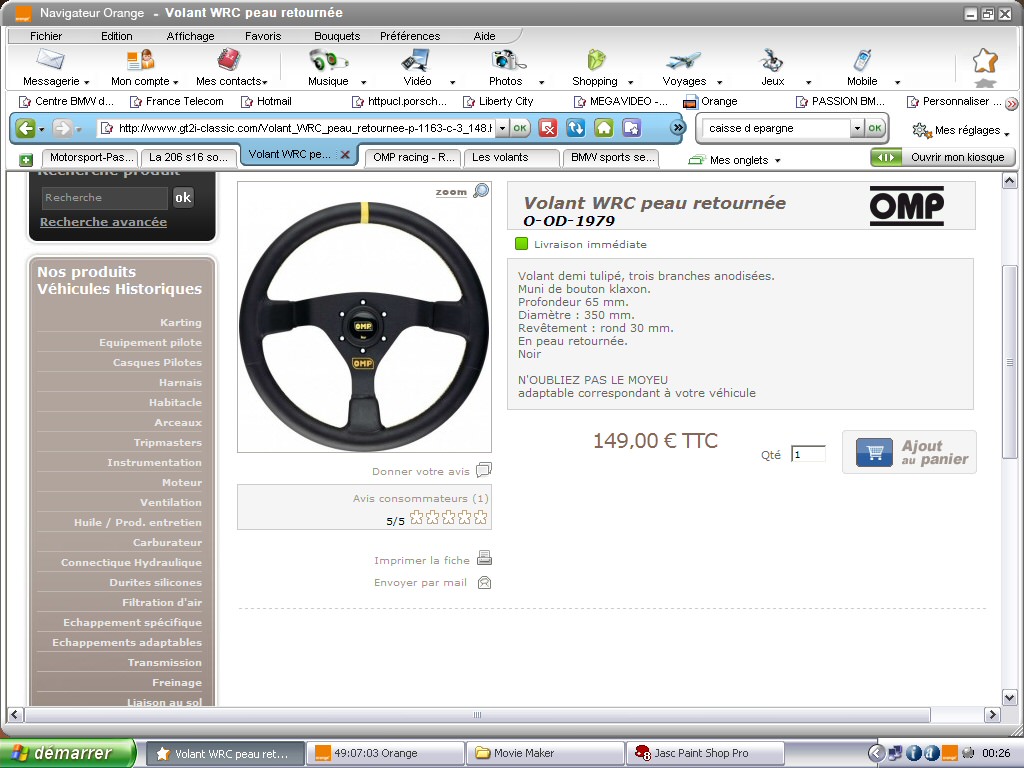Click the OK button beside the address bar
This screenshot has width=1024, height=768.
(x=520, y=128)
